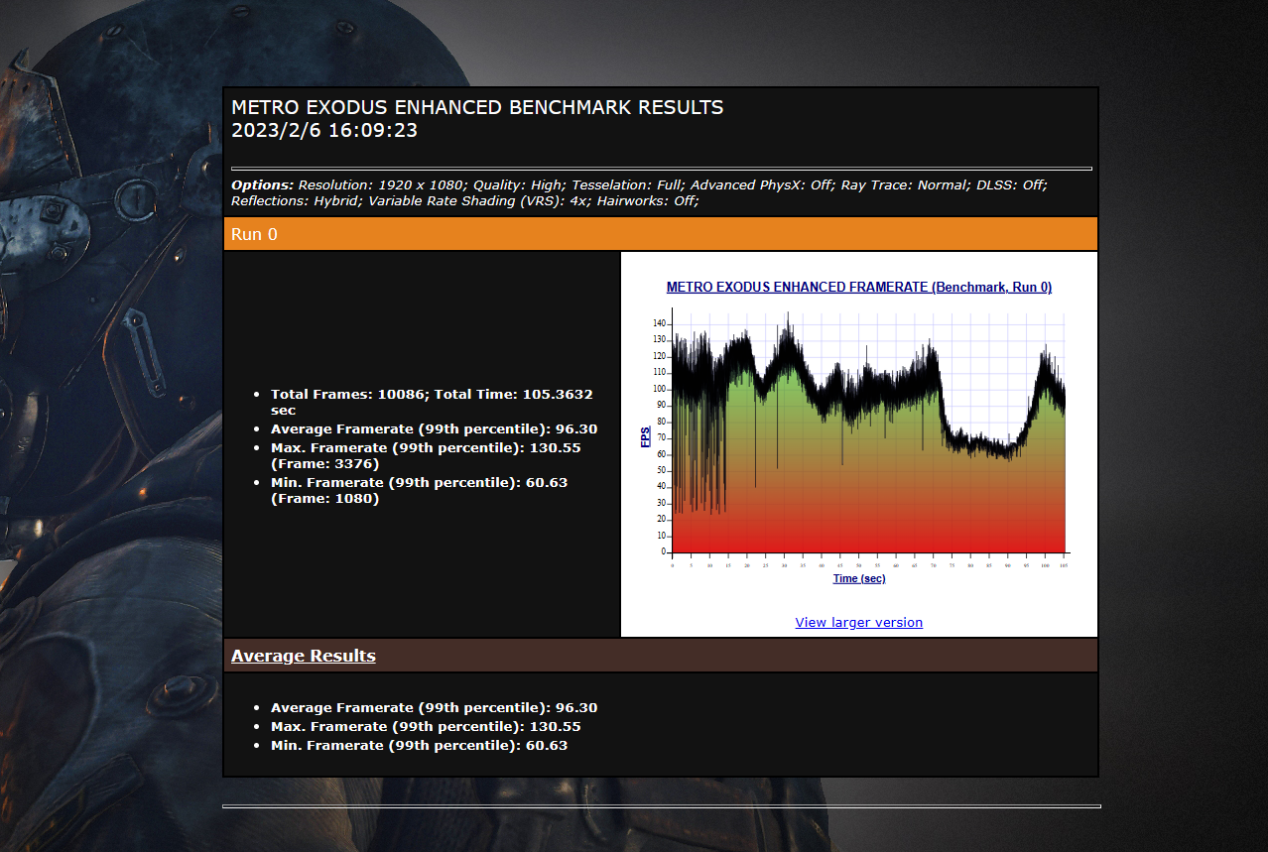Click the horizontal divider below the timestamp
Screen dimensions: 1268x852
(x=661, y=168)
